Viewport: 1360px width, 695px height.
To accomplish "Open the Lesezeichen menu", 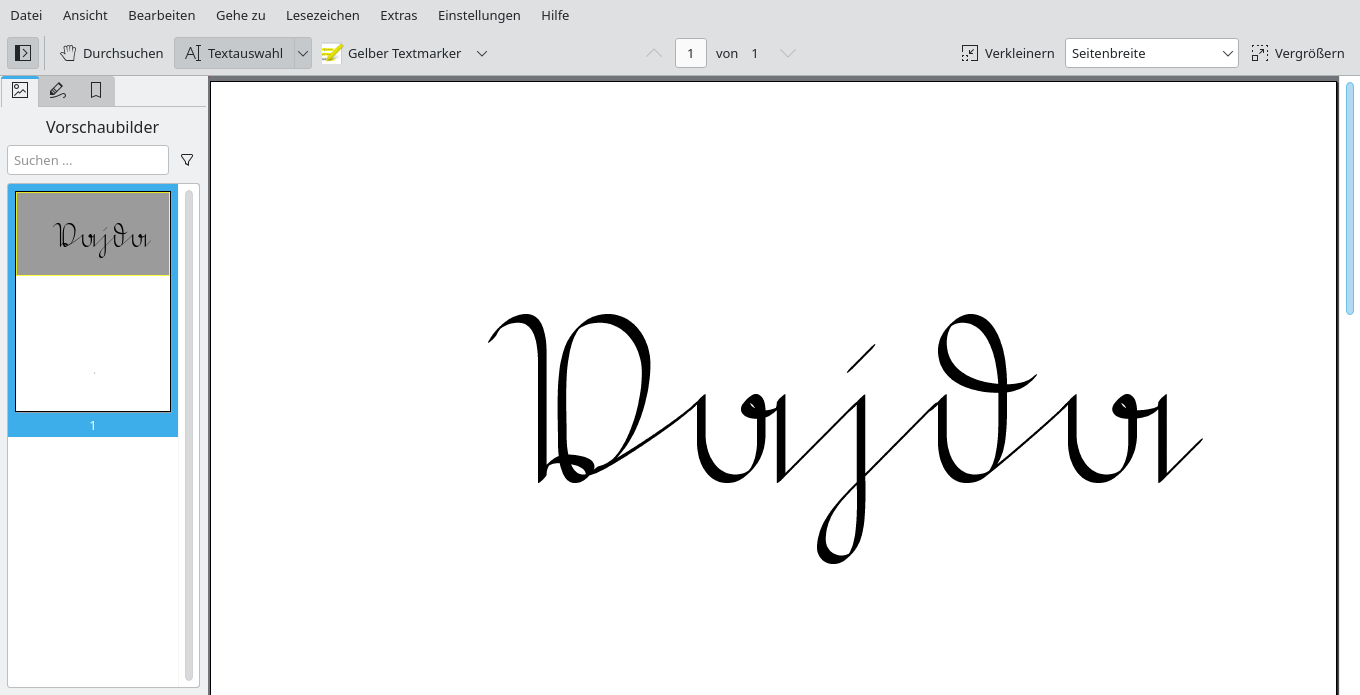I will (x=322, y=15).
